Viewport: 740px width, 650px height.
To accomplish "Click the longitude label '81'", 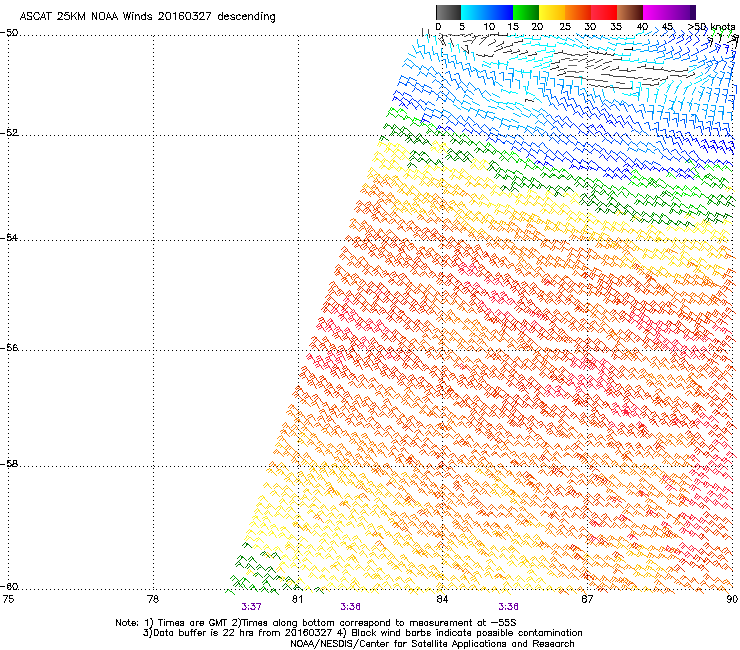I will [297, 599].
